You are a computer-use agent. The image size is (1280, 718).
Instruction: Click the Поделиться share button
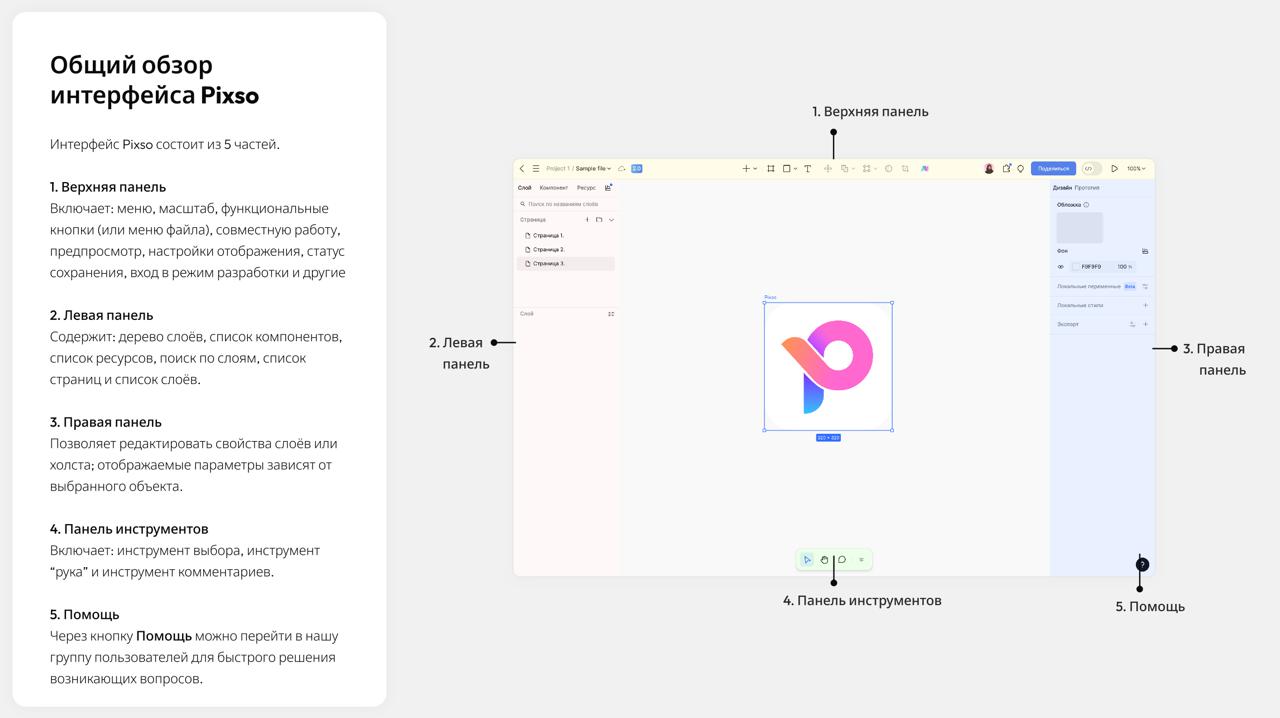point(1053,168)
